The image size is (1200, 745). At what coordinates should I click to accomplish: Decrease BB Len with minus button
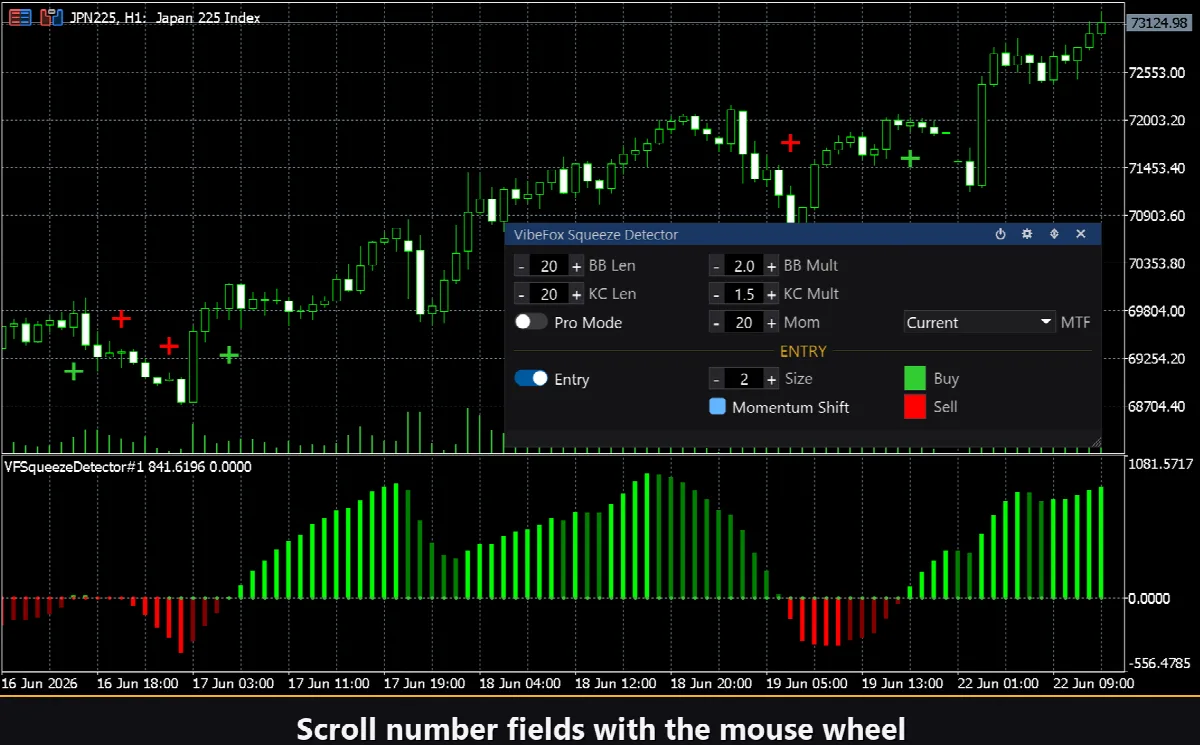(x=521, y=266)
